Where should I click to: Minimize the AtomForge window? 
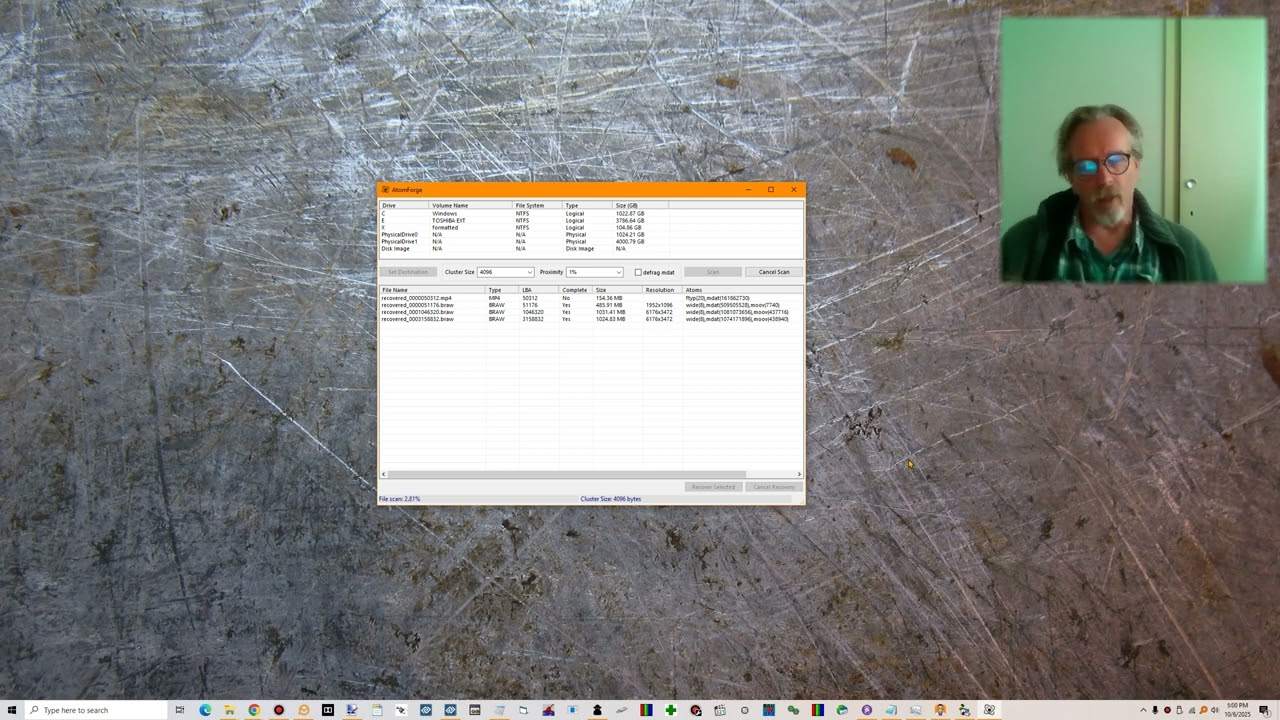[748, 189]
